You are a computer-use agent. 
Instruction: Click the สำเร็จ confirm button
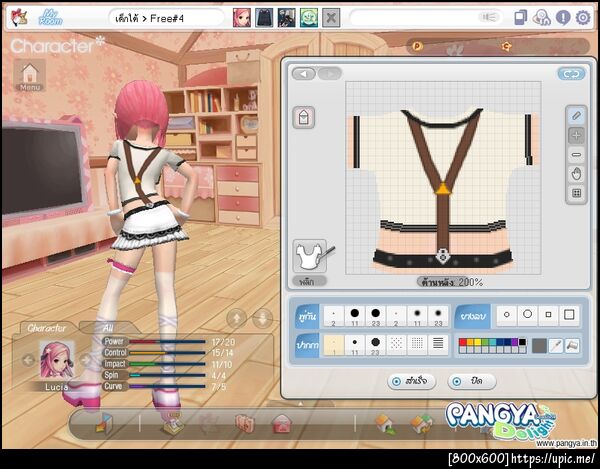pos(411,381)
